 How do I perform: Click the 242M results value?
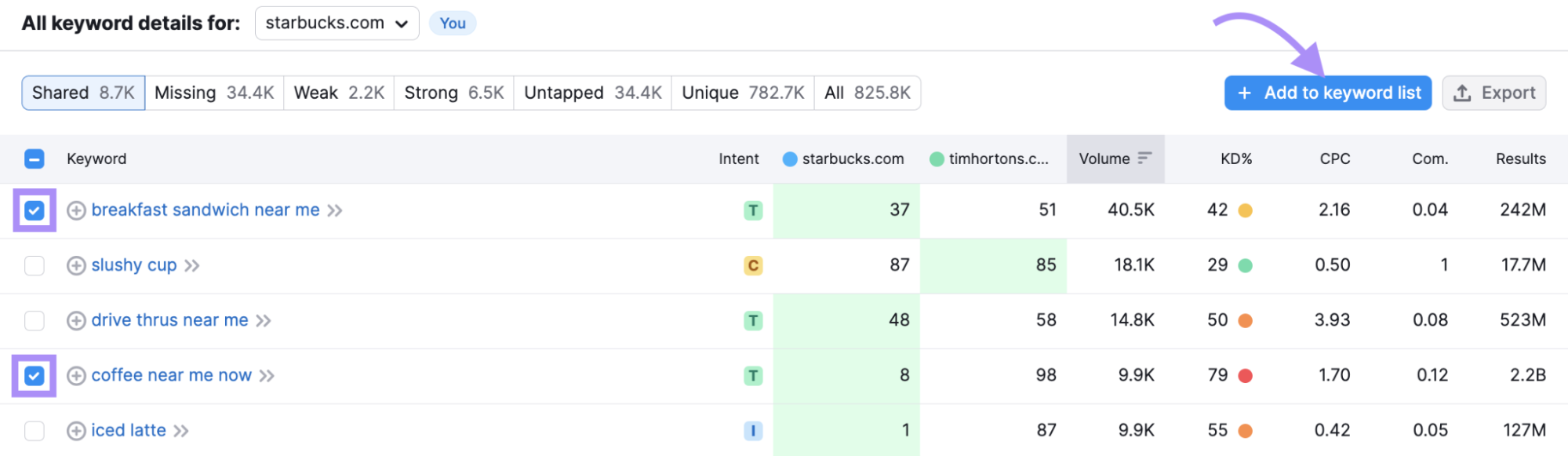point(1523,210)
